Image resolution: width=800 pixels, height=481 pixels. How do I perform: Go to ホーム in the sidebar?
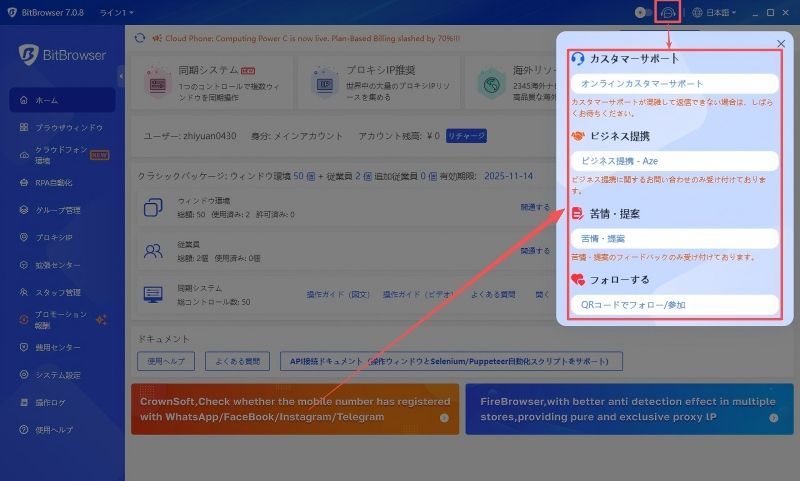pyautogui.click(x=62, y=100)
